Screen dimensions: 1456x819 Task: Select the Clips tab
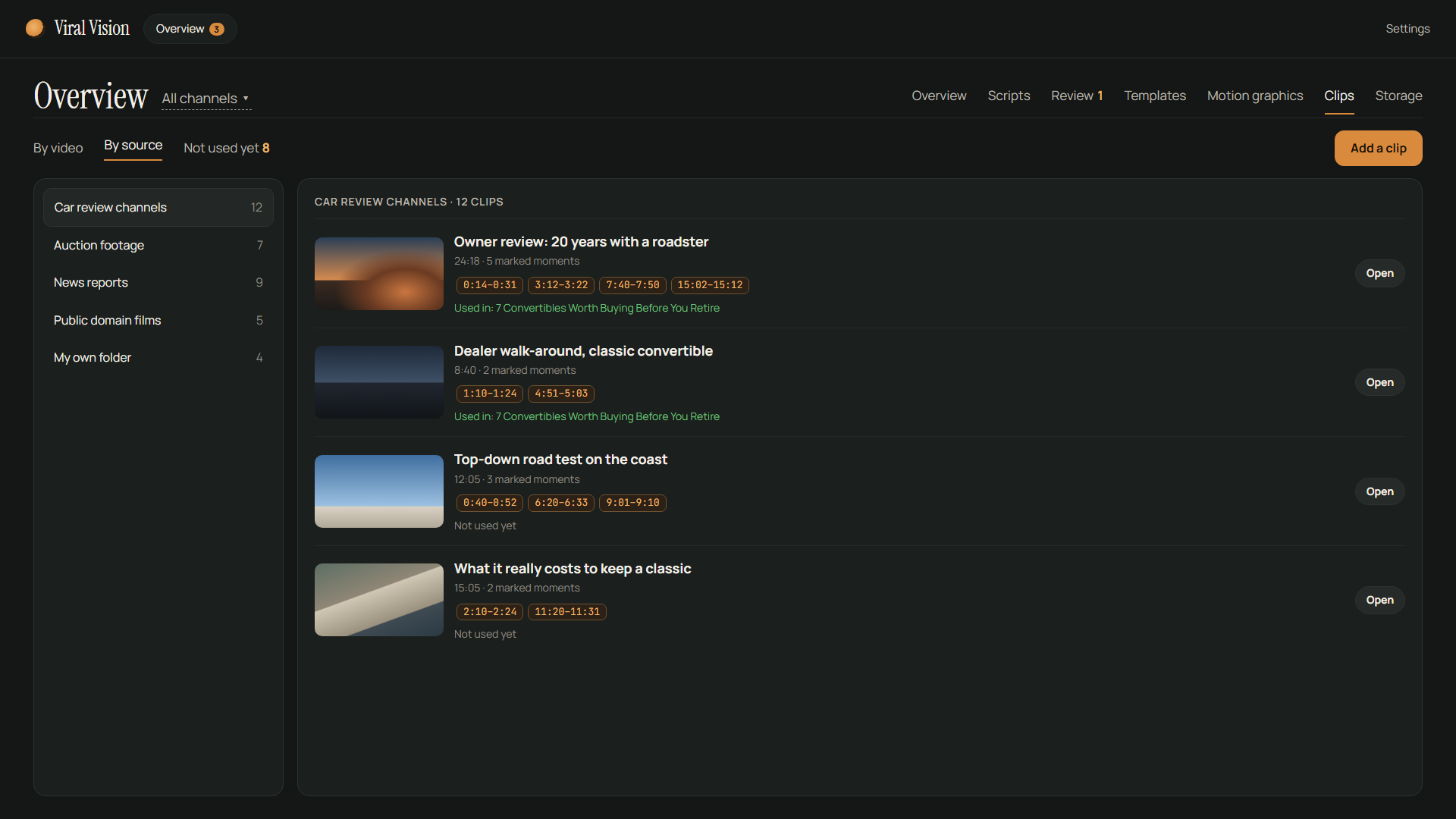click(x=1339, y=96)
